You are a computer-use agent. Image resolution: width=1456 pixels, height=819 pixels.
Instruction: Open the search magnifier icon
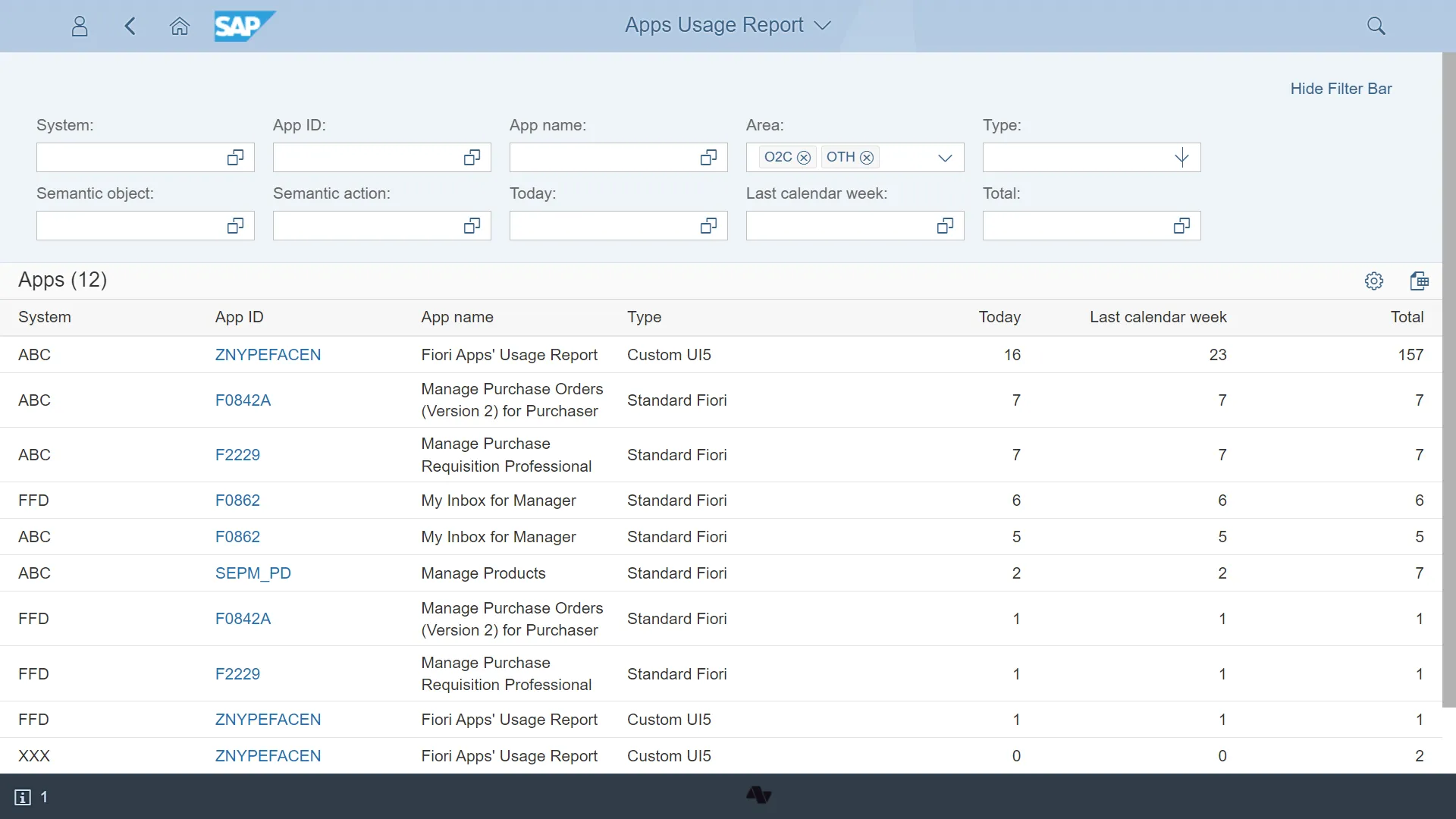click(1376, 27)
